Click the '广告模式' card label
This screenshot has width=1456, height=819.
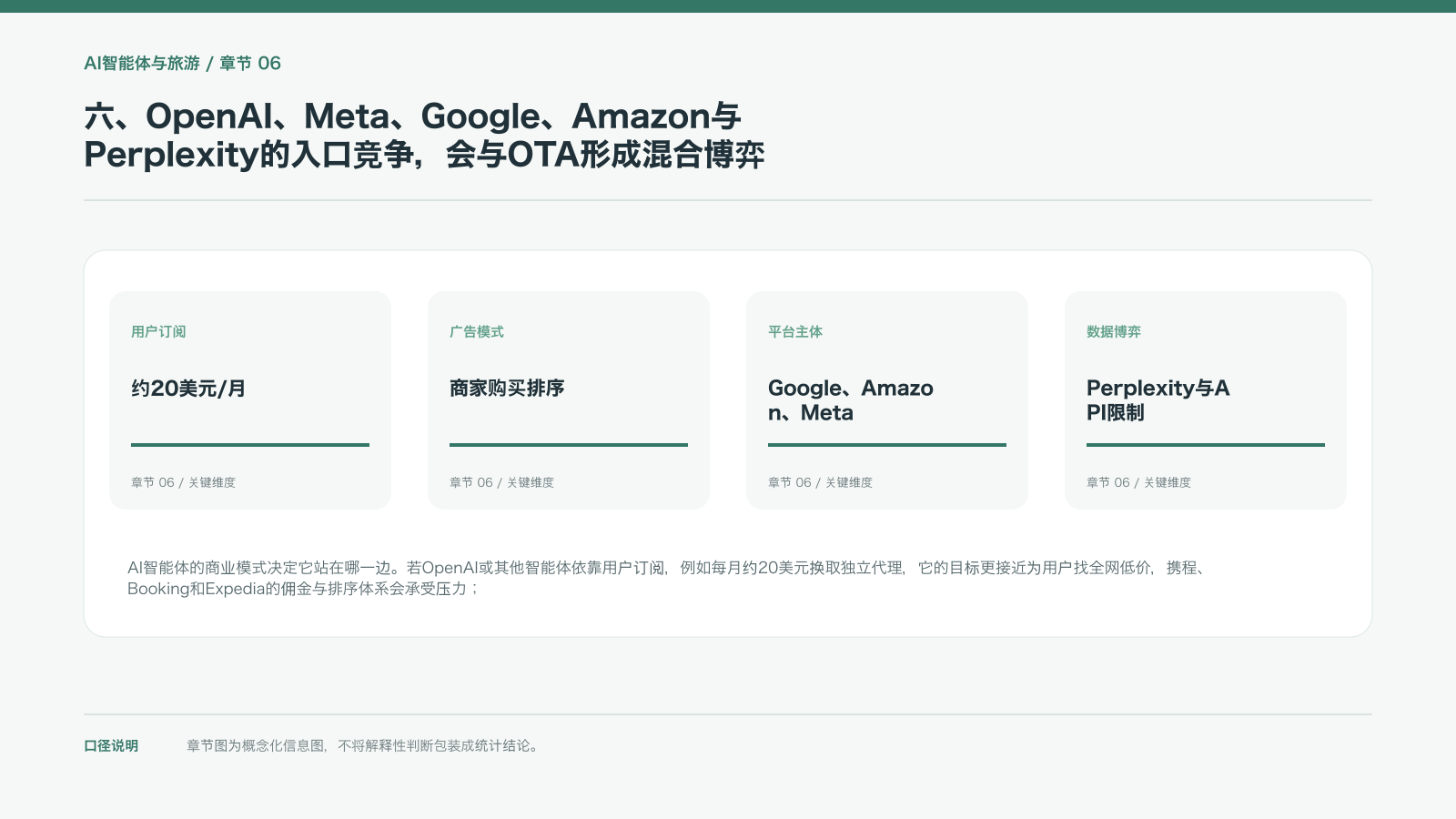click(x=477, y=331)
